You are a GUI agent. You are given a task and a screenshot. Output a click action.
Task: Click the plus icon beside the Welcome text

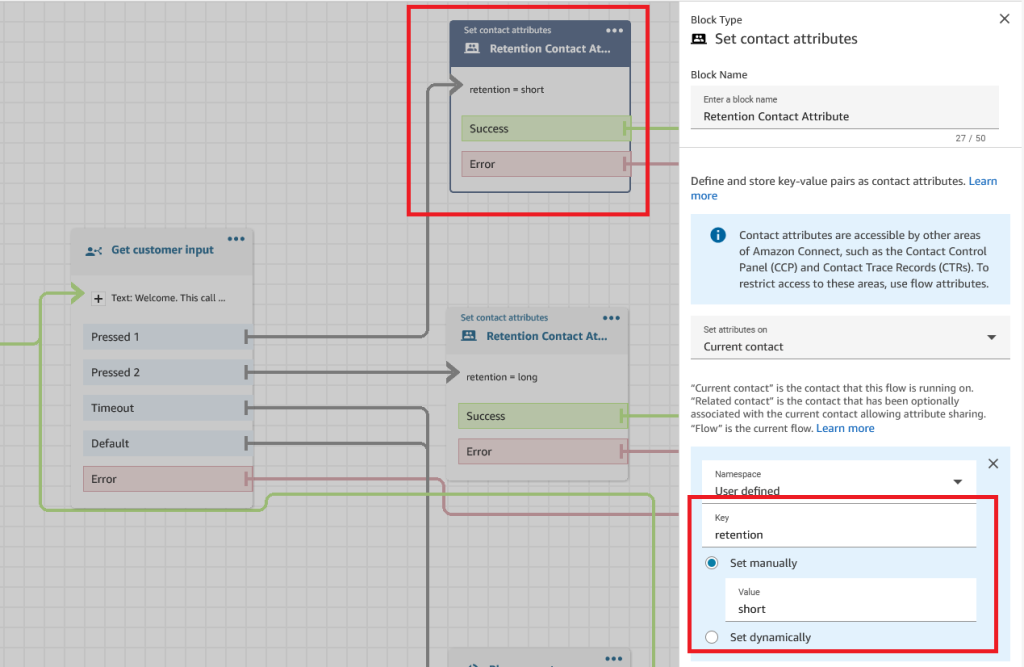point(98,298)
